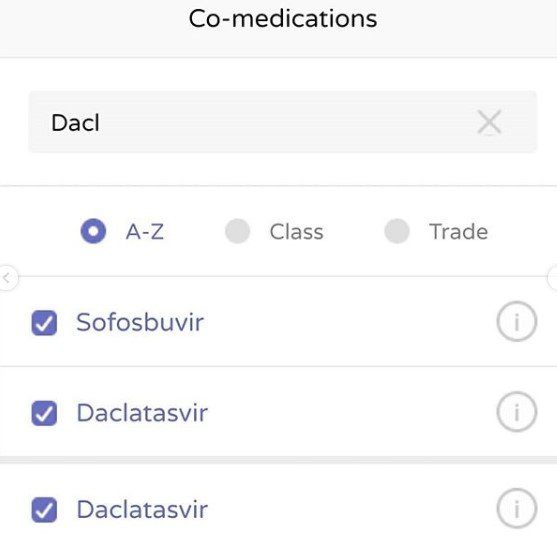557x549 pixels.
Task: Select the Trade radio button
Action: [397, 231]
